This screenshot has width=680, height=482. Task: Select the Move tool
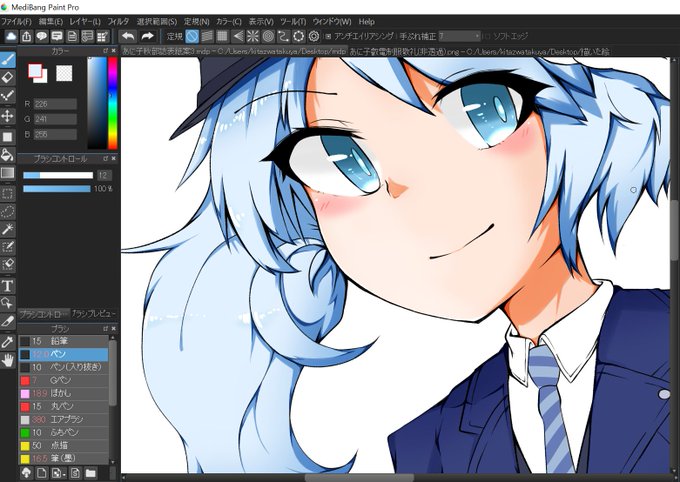[x=8, y=116]
